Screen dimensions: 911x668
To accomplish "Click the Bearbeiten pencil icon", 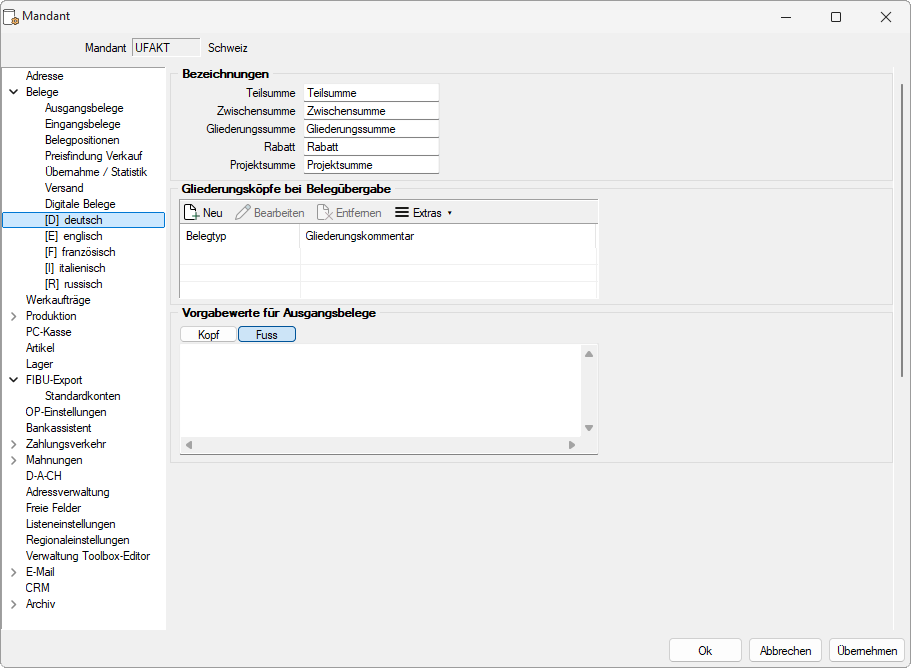I will (243, 213).
